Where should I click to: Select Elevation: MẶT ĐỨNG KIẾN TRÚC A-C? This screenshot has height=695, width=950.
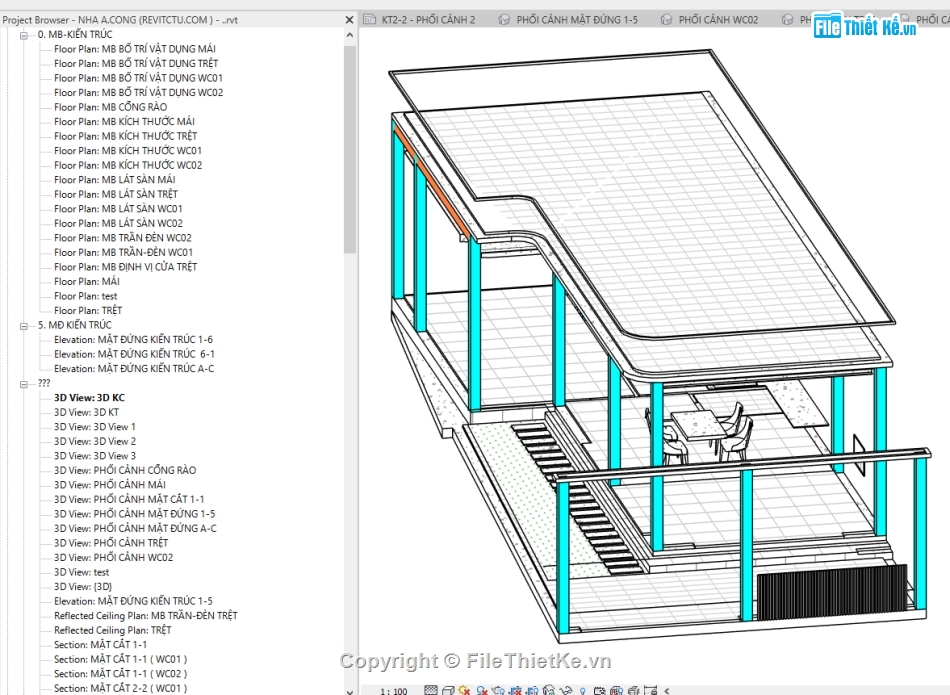point(134,368)
